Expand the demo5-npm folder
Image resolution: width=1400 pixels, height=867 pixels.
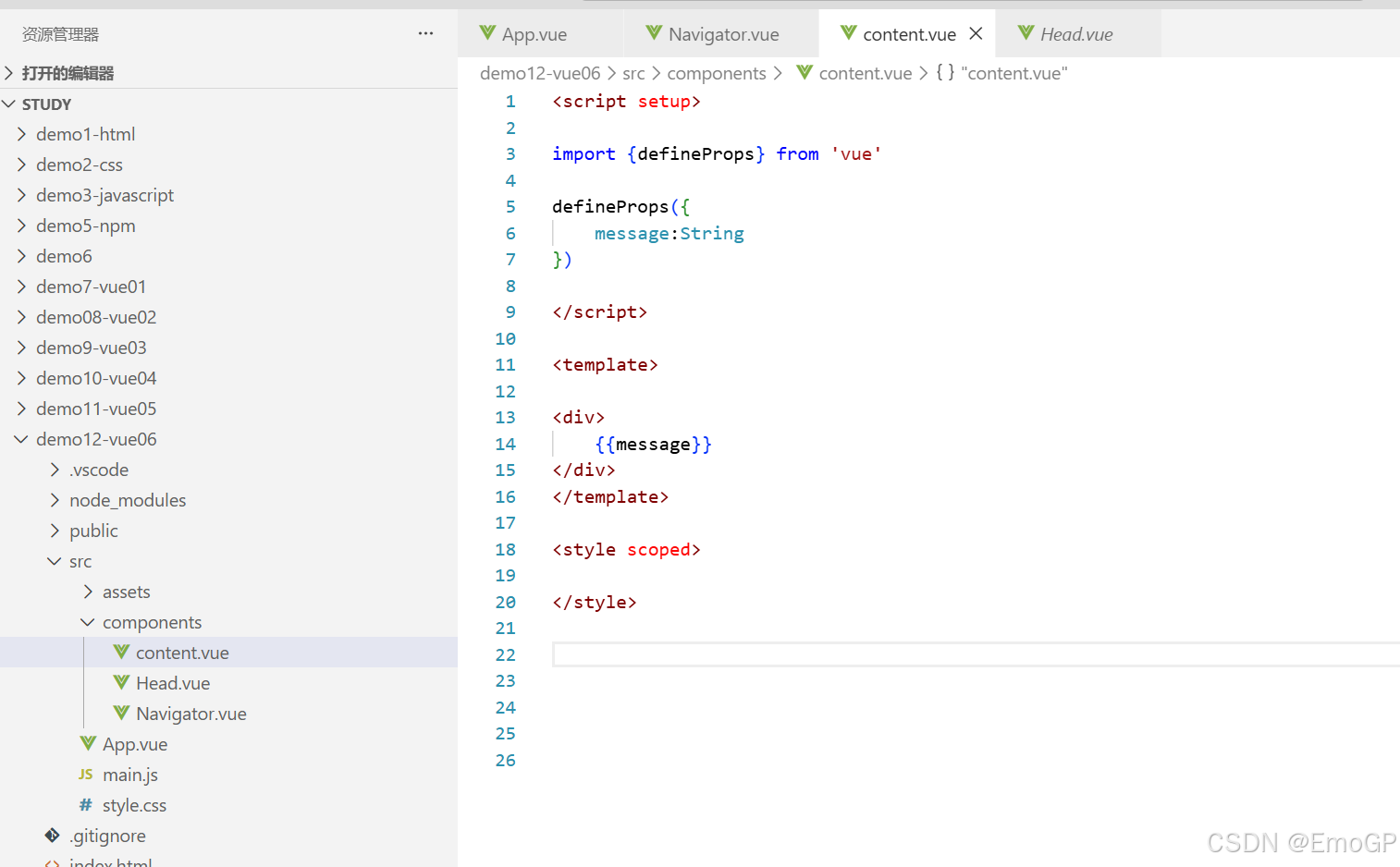(21, 226)
